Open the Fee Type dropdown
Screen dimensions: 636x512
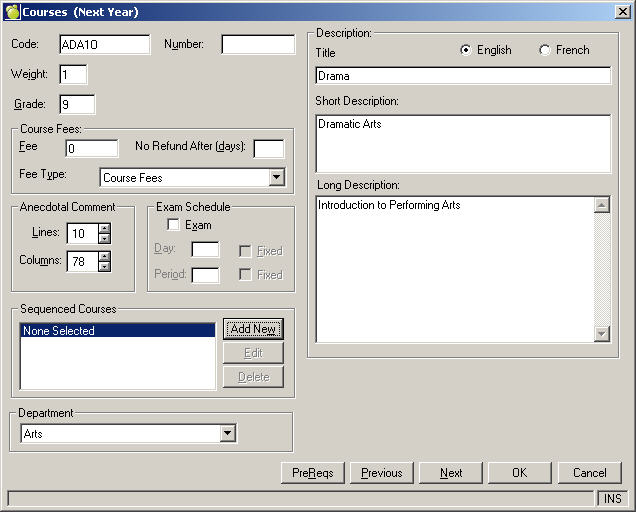tap(276, 178)
